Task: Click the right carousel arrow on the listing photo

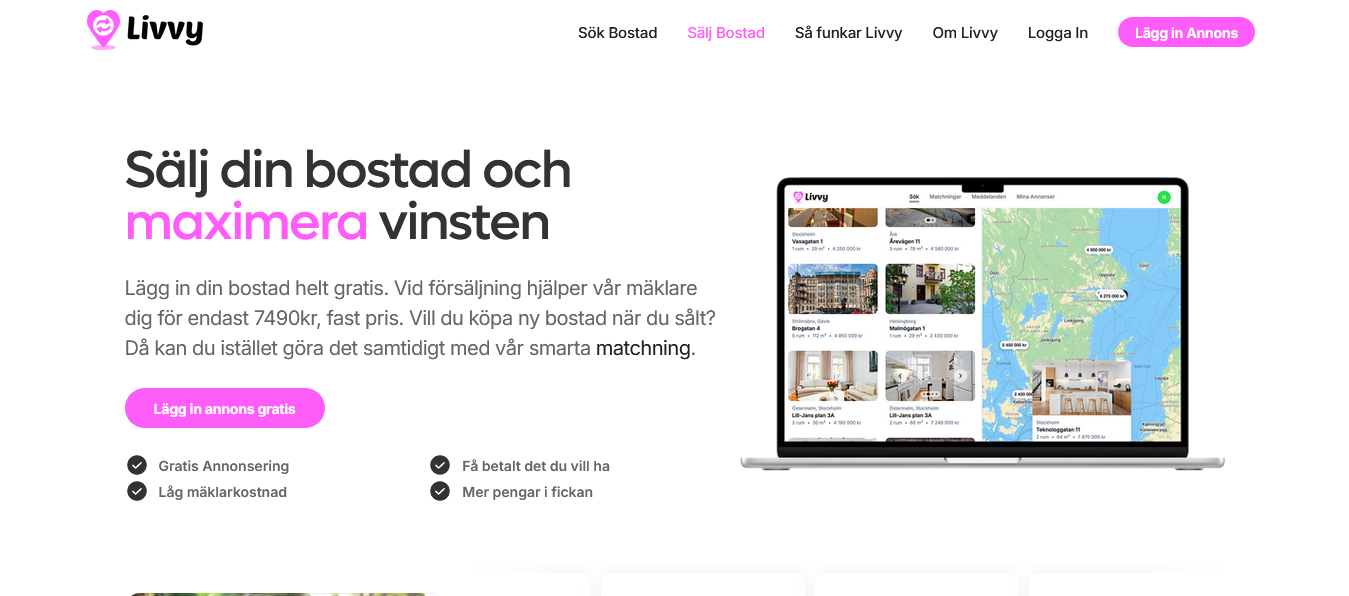Action: coord(960,376)
